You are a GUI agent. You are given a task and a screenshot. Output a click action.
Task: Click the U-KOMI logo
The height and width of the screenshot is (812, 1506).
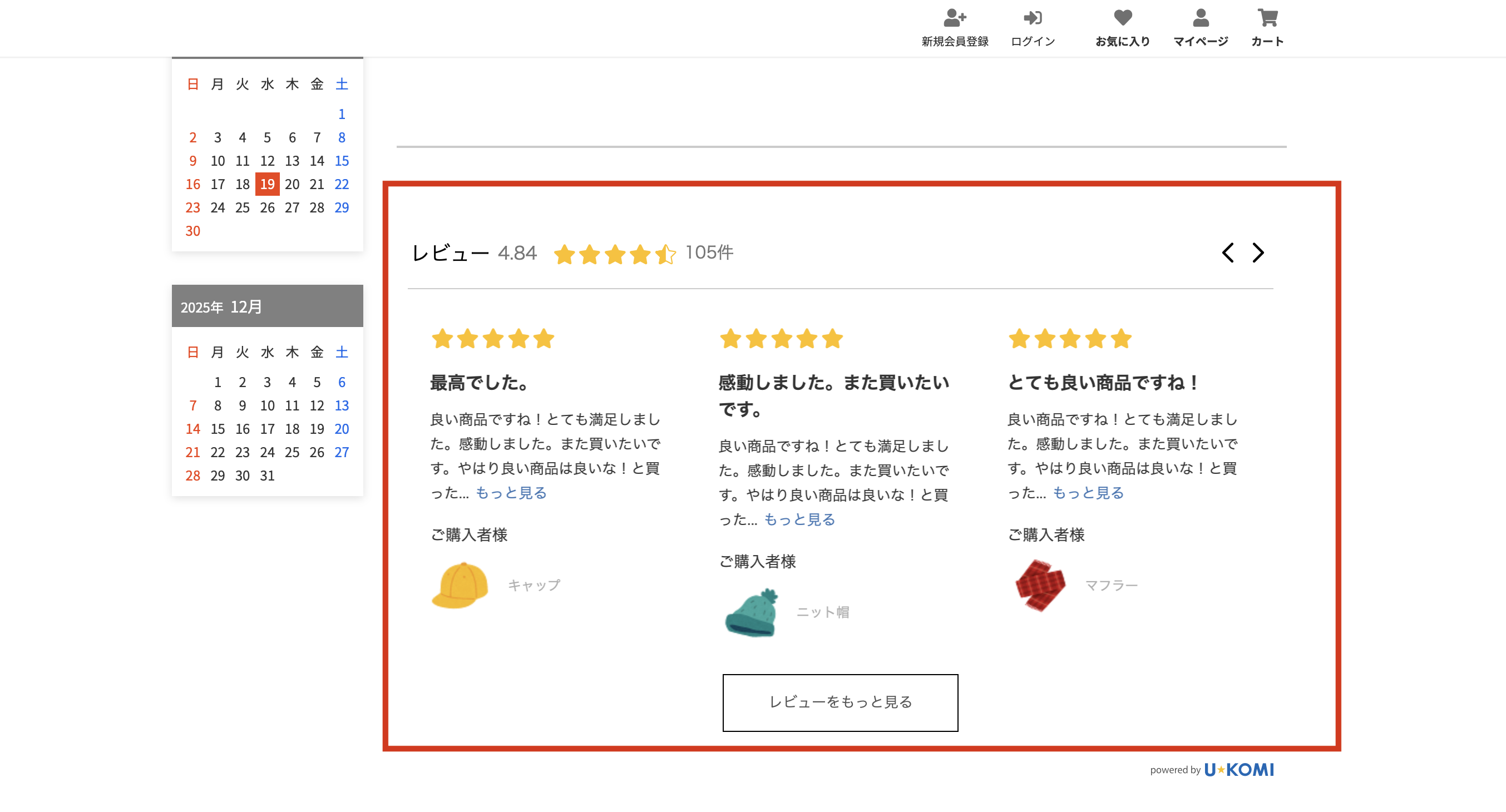coord(1238,769)
